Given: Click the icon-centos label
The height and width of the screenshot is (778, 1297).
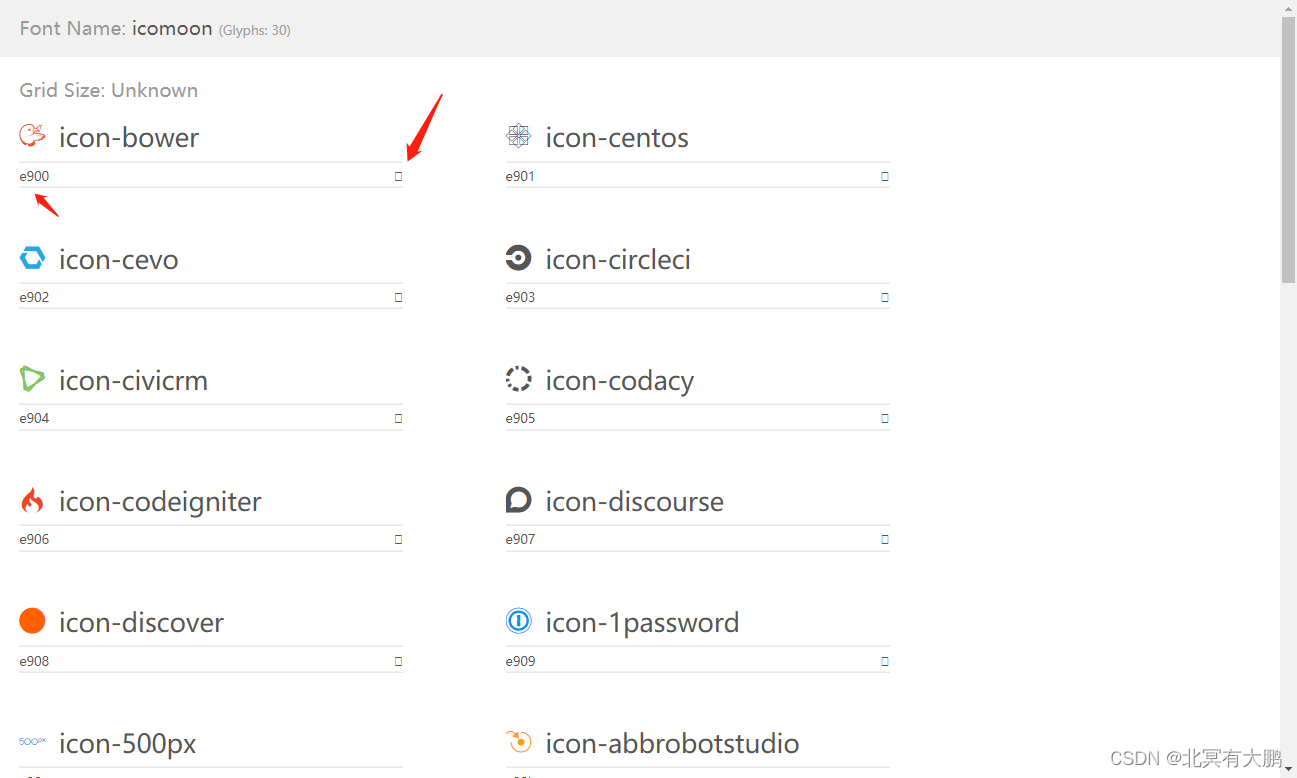Looking at the screenshot, I should pos(617,137).
